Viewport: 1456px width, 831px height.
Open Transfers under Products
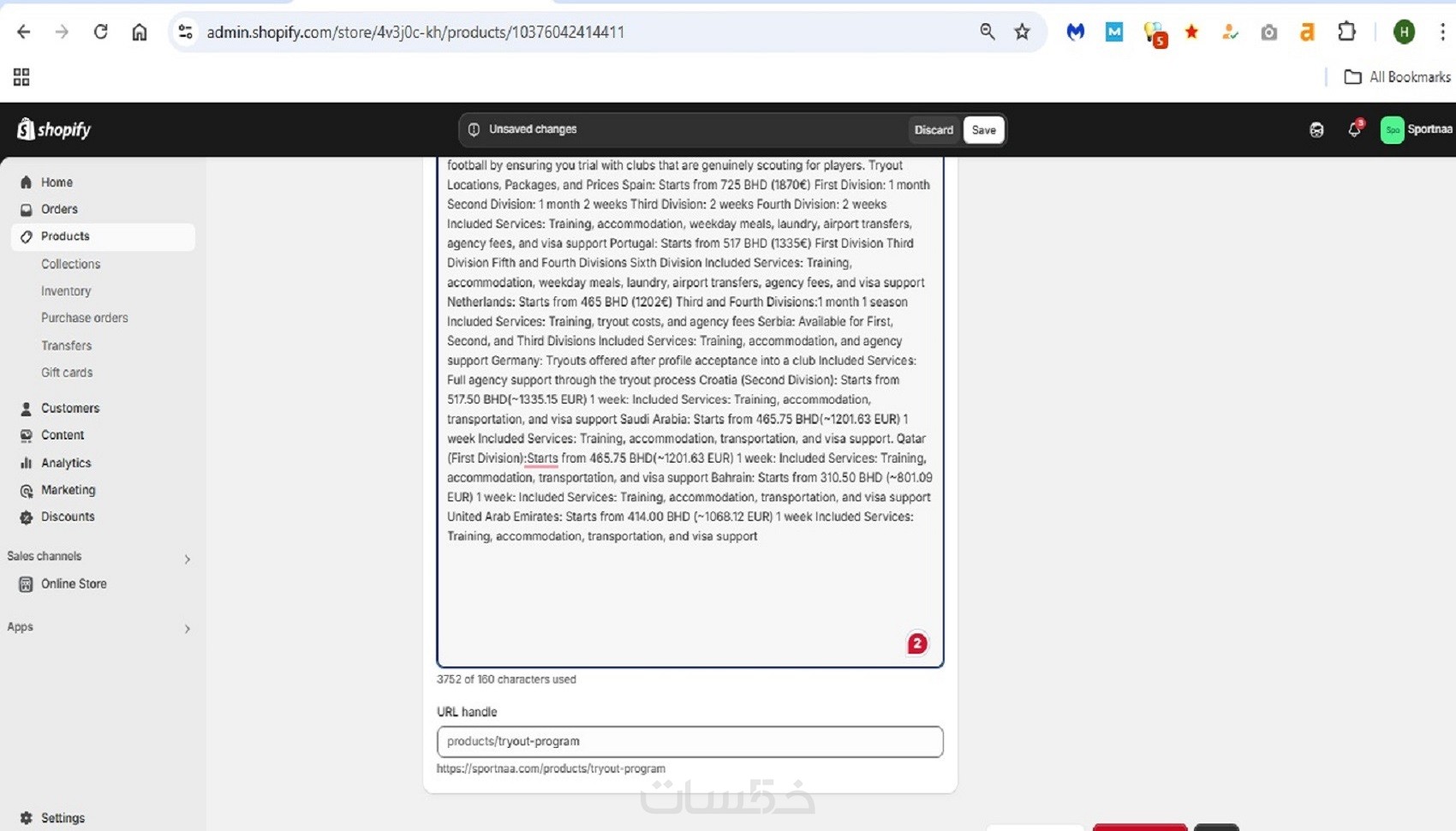66,345
